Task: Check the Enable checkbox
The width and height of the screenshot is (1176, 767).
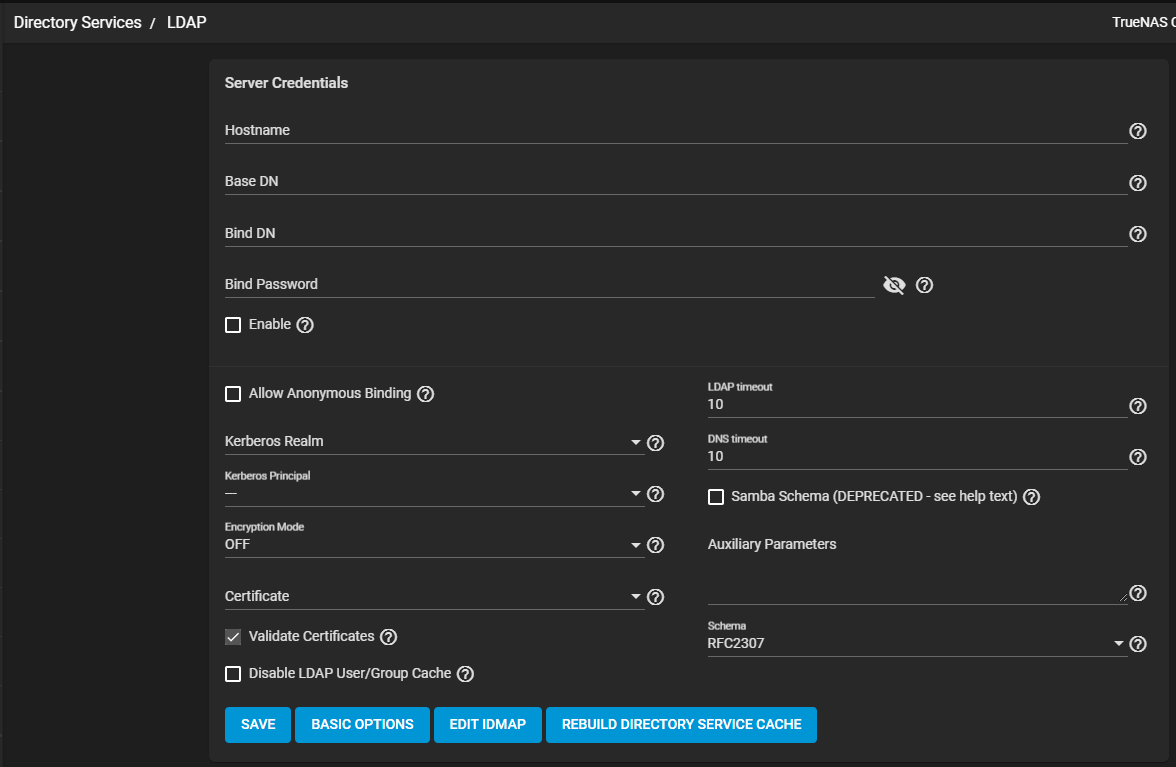Action: (233, 325)
